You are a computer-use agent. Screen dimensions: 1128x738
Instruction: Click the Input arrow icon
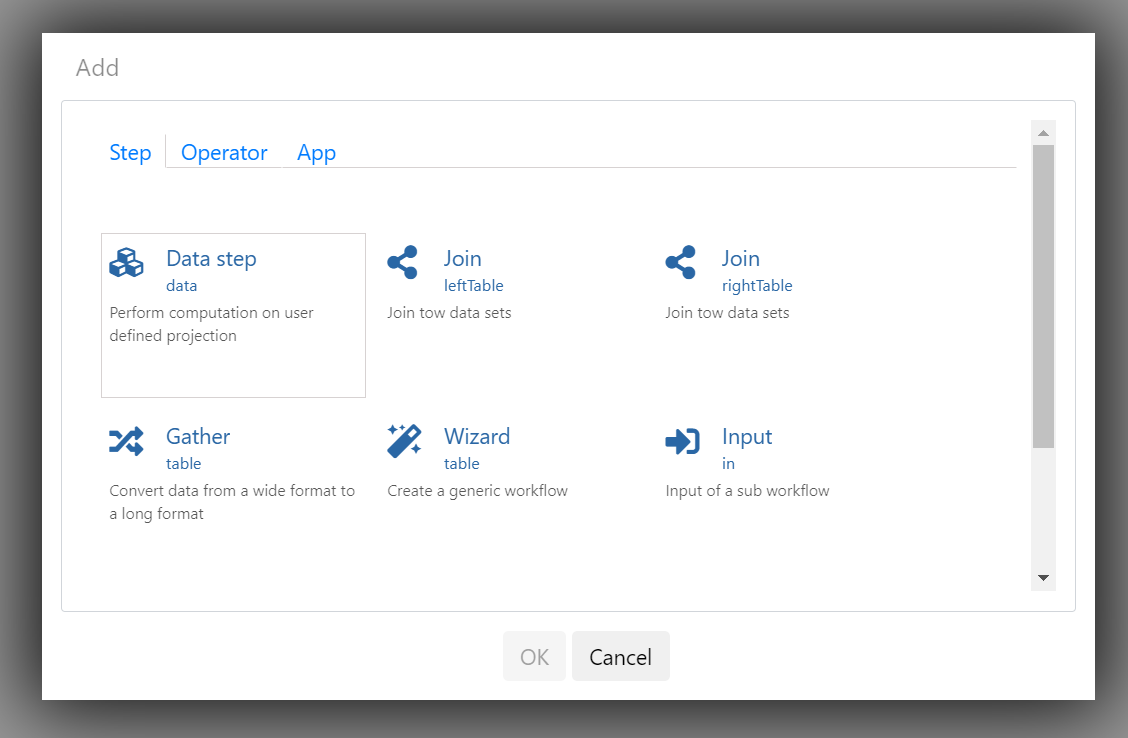683,441
